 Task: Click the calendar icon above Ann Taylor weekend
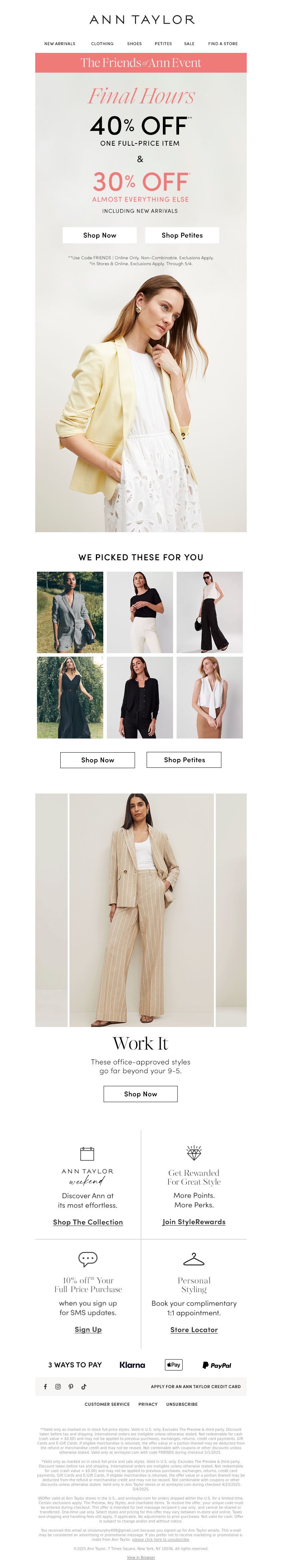[x=87, y=1153]
